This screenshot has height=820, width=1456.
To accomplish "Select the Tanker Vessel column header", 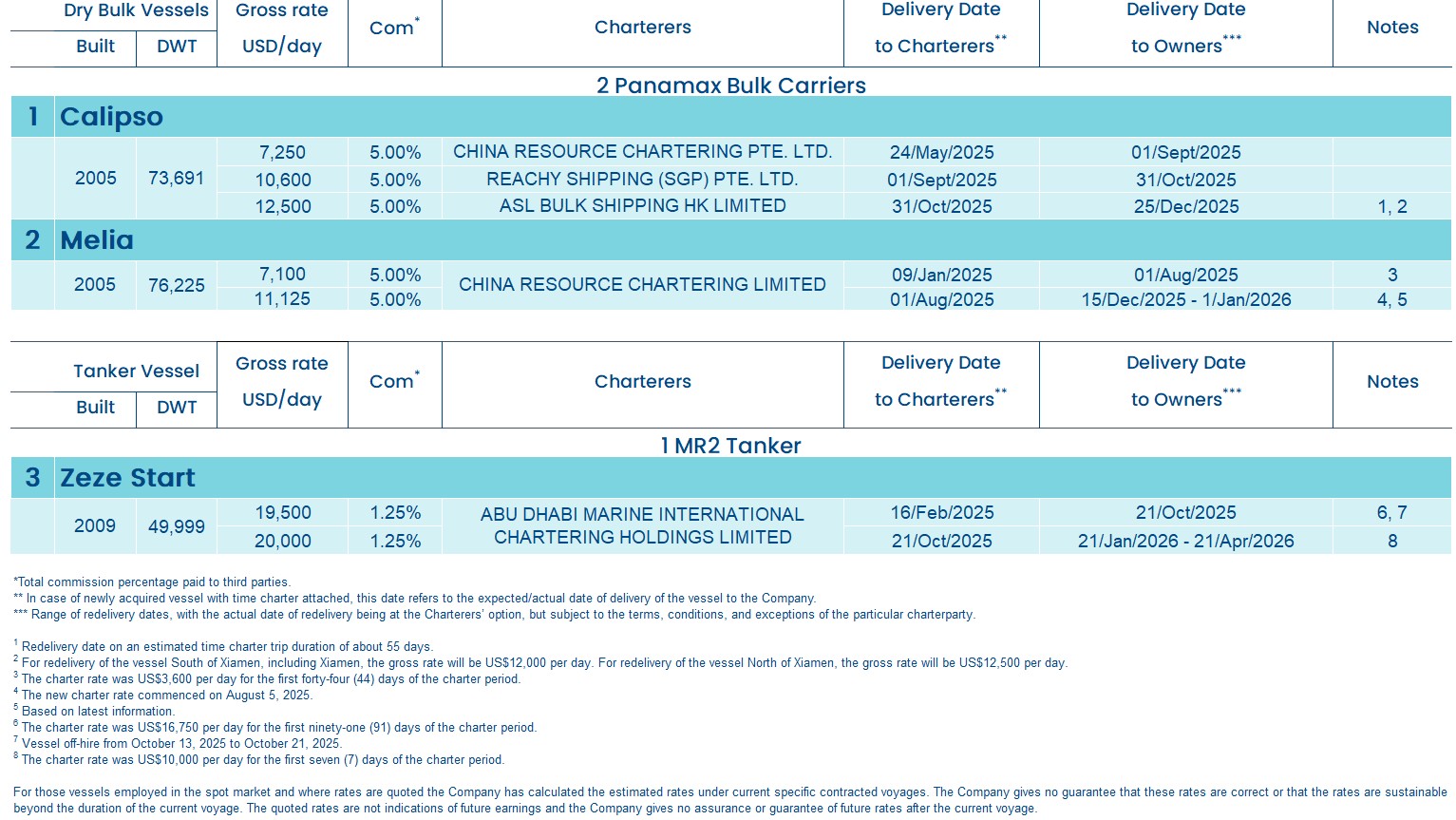I will [x=136, y=372].
